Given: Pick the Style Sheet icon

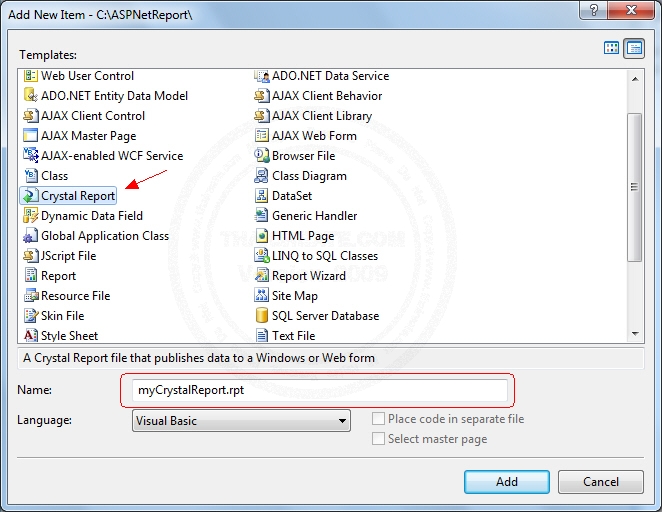Looking at the screenshot, I should pos(30,336).
